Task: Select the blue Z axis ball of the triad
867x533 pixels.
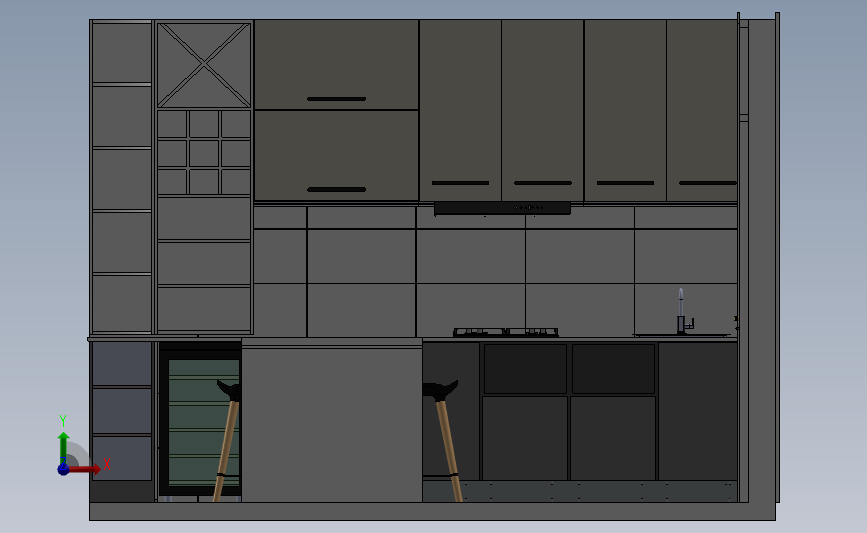Action: pos(63,469)
